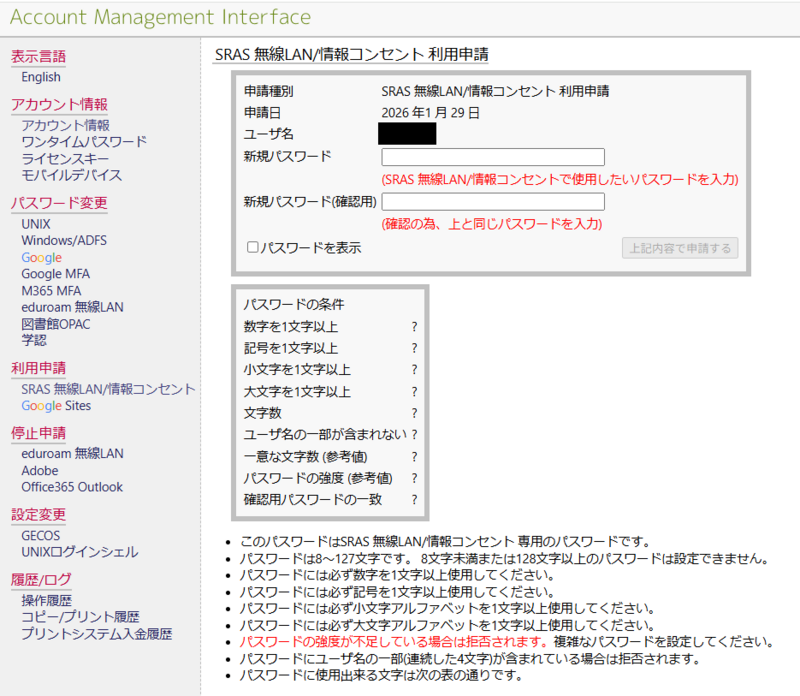
Task: Focus the 新規パスワード(確認用) field
Action: (493, 202)
